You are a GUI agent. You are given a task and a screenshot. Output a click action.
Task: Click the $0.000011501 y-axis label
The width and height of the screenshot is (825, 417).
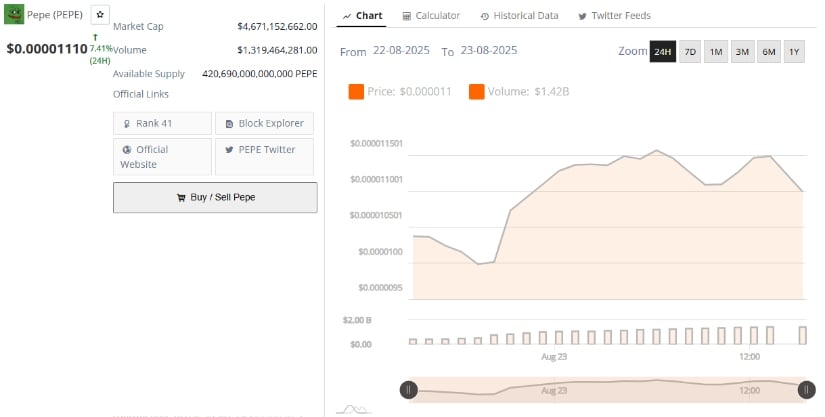(377, 144)
